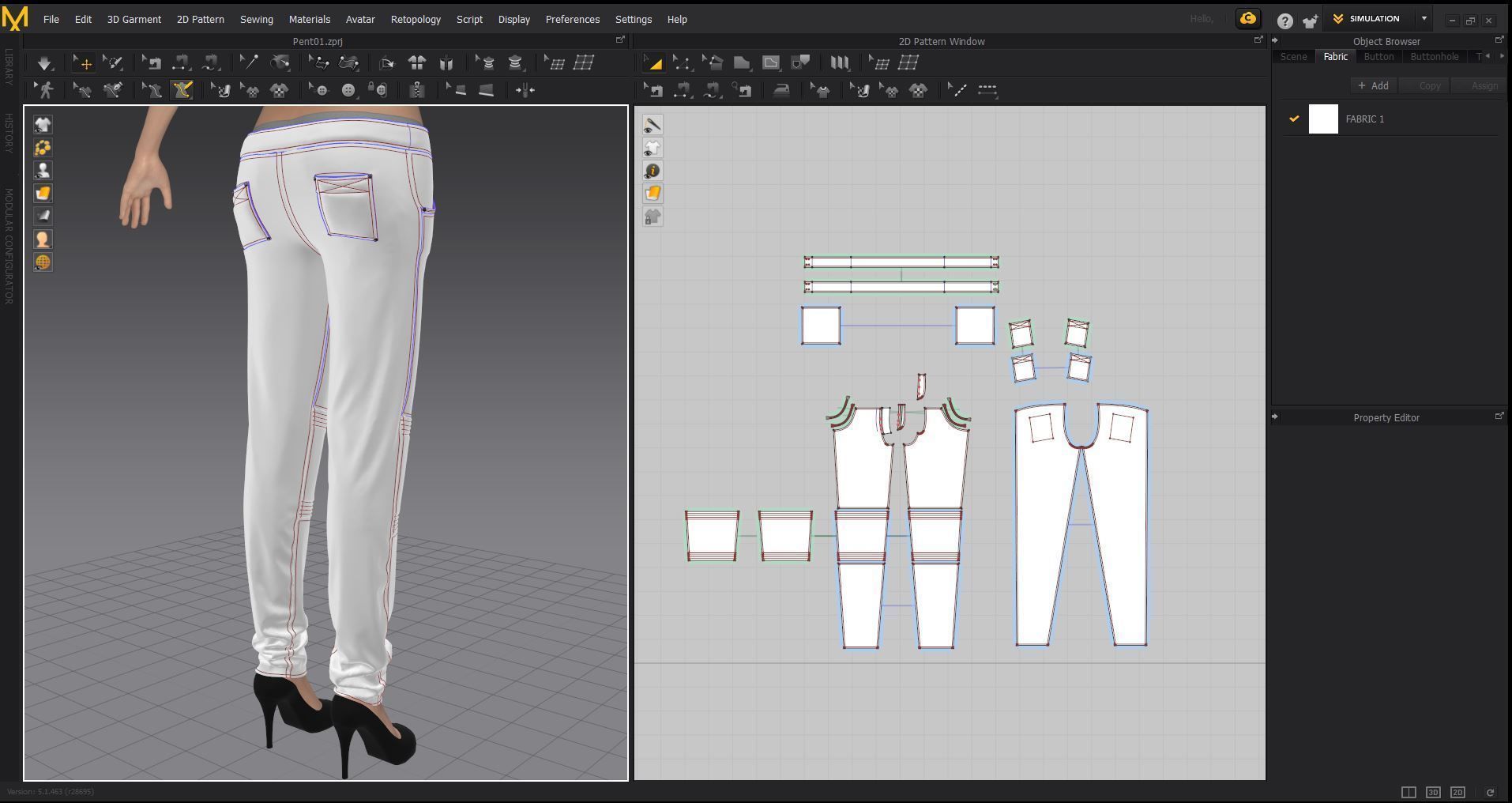Select the Show Sewing magnifier tool in 2D toolbar
Viewport: 1512px width, 803px height.
point(743,90)
